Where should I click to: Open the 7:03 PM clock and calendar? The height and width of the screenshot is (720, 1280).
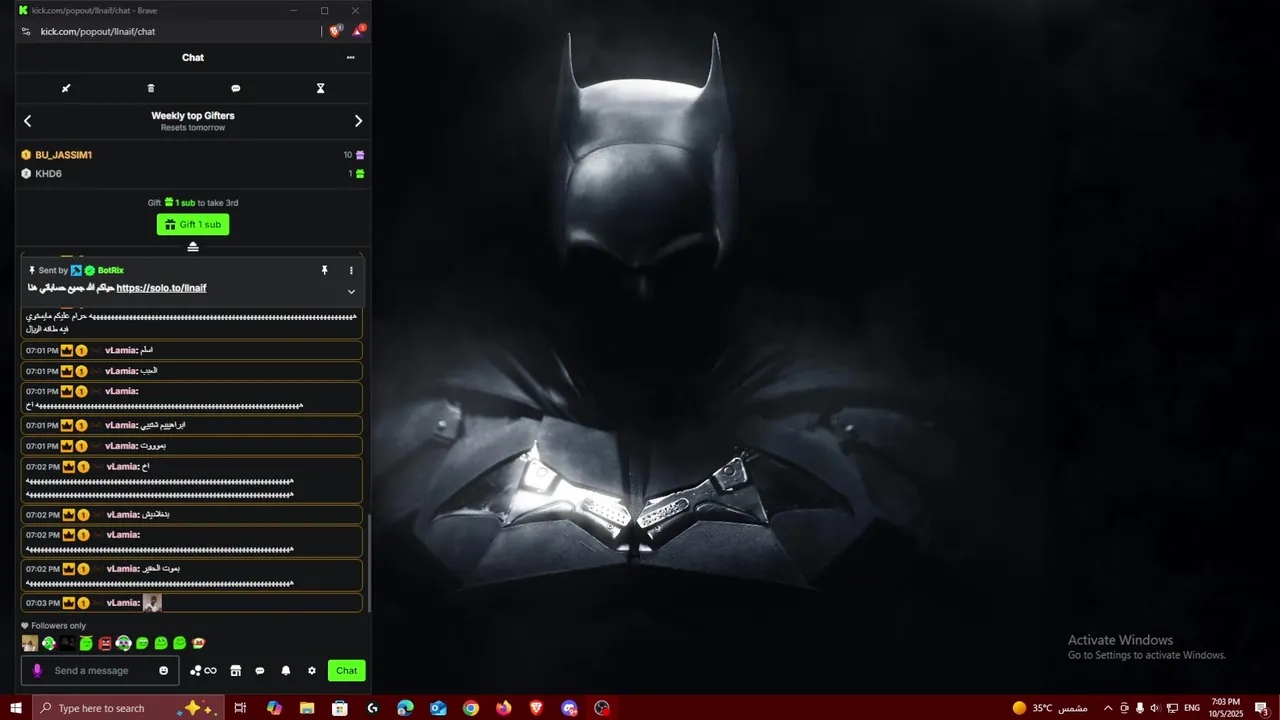coord(1225,708)
